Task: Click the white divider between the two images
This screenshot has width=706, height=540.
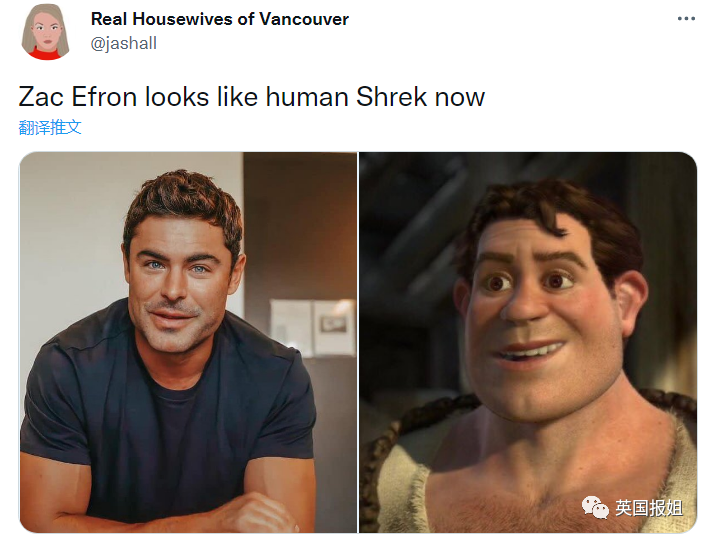Action: click(358, 343)
